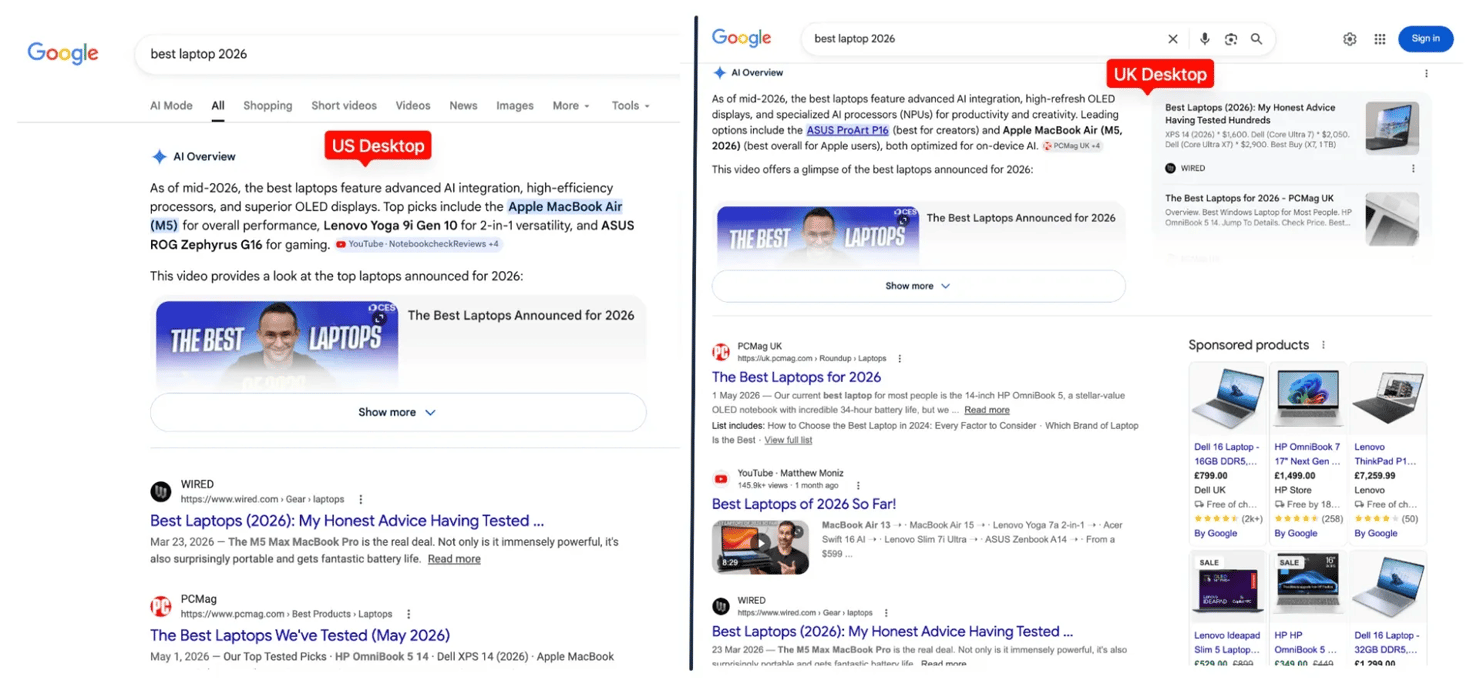Click Read more under US WIRED snippet
The height and width of the screenshot is (687, 1480).
click(454, 559)
